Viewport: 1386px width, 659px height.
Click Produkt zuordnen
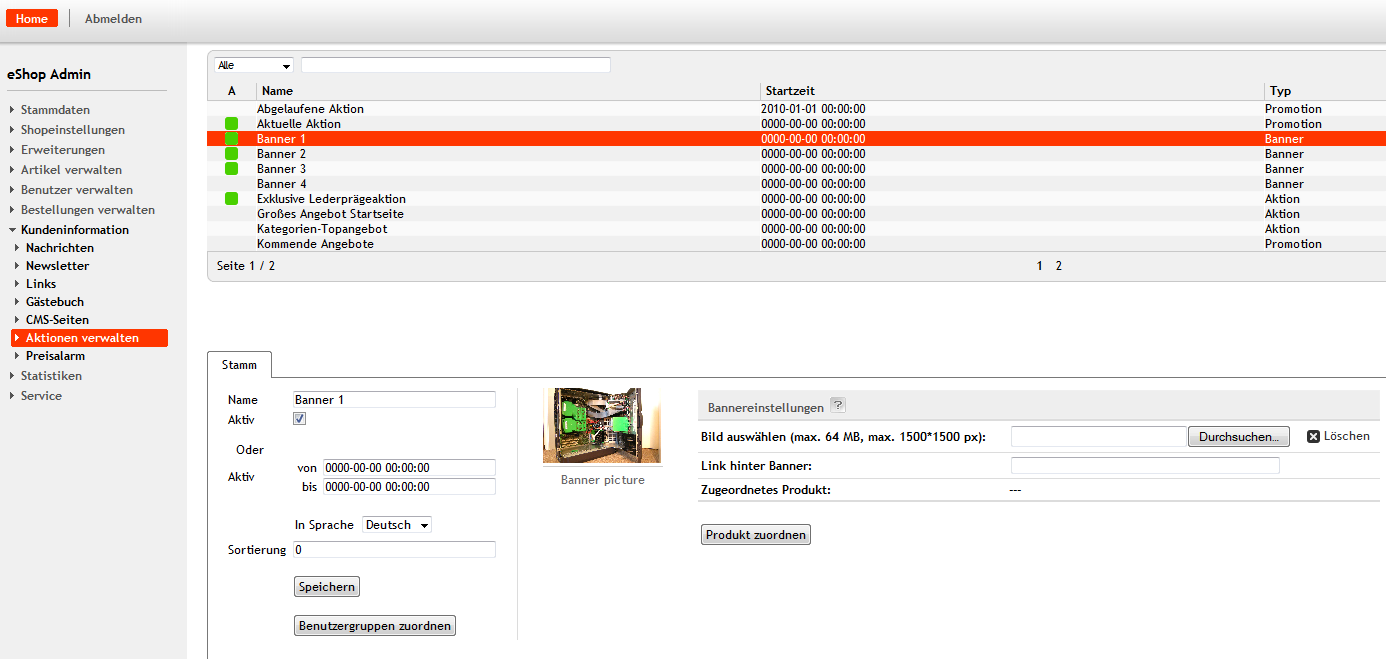click(x=755, y=534)
